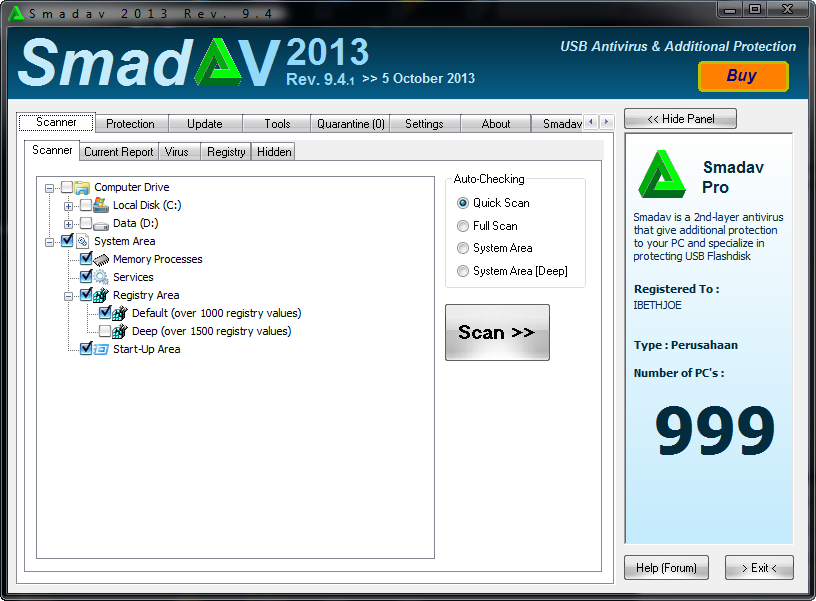Click the Default registry values icon
816x601 pixels.
[120, 313]
